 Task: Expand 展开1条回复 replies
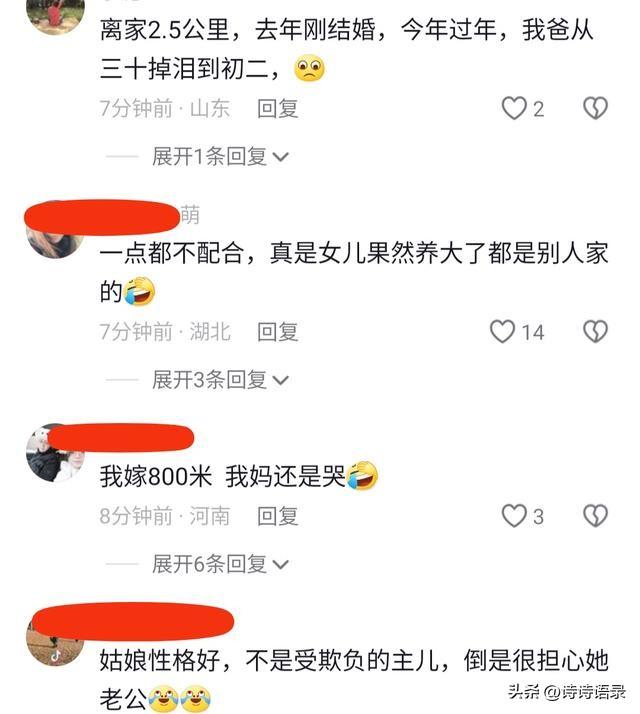tap(220, 157)
